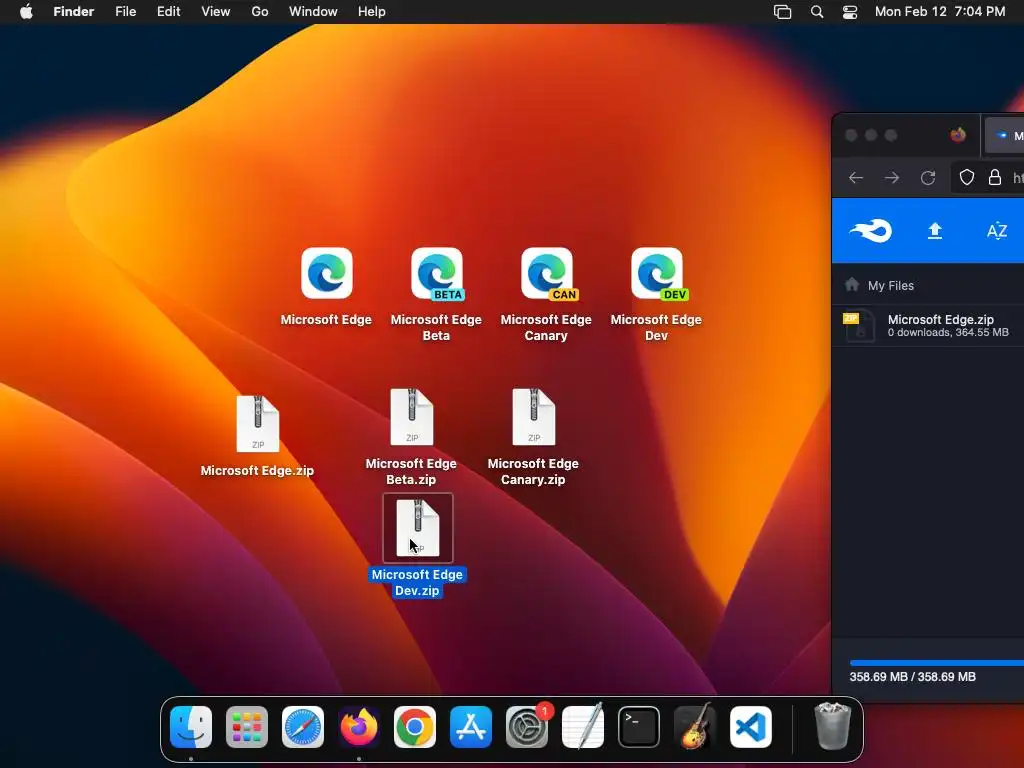Open Finder from the Dock
The image size is (1024, 768).
(191, 727)
